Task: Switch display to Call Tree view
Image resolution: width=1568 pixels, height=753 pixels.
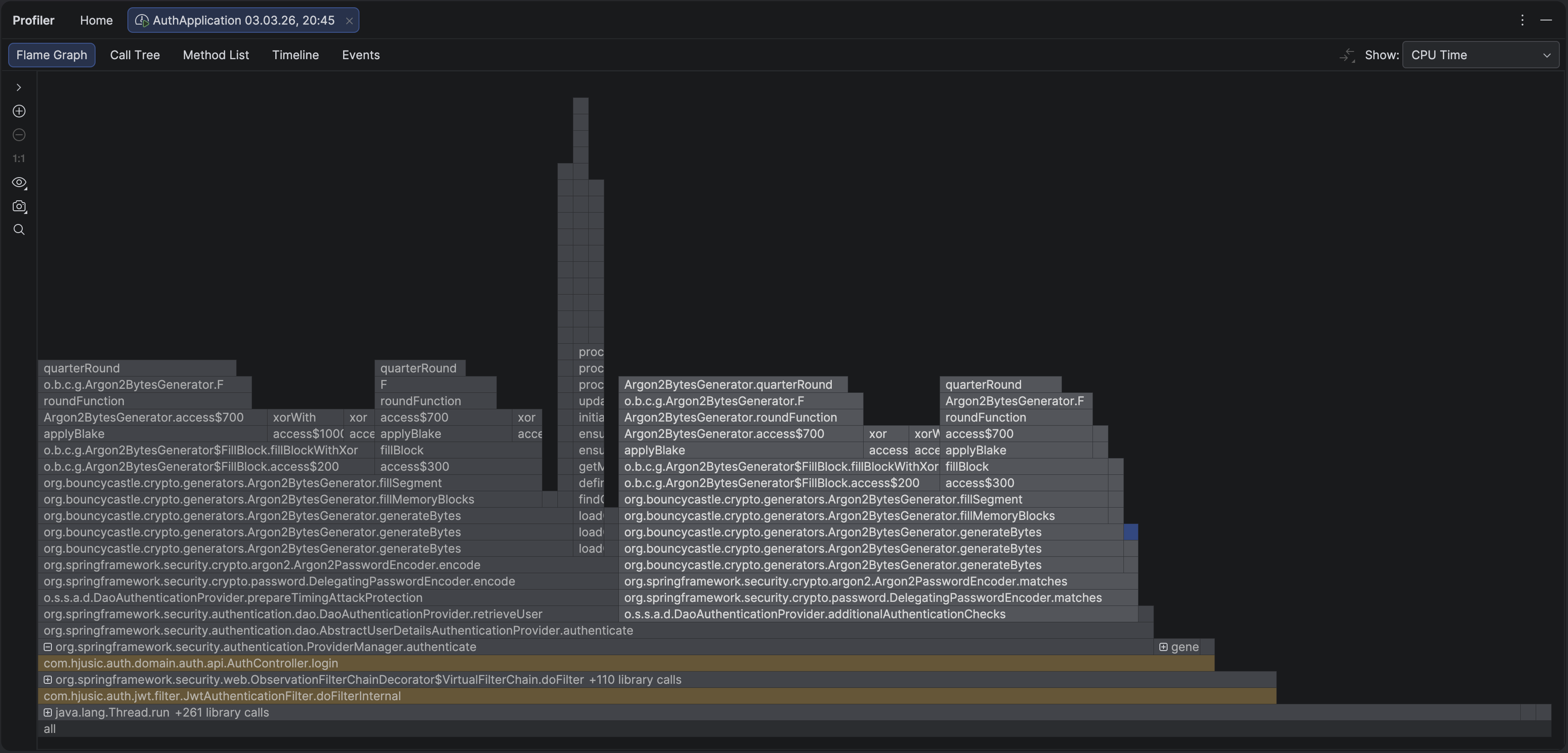Action: coord(135,55)
